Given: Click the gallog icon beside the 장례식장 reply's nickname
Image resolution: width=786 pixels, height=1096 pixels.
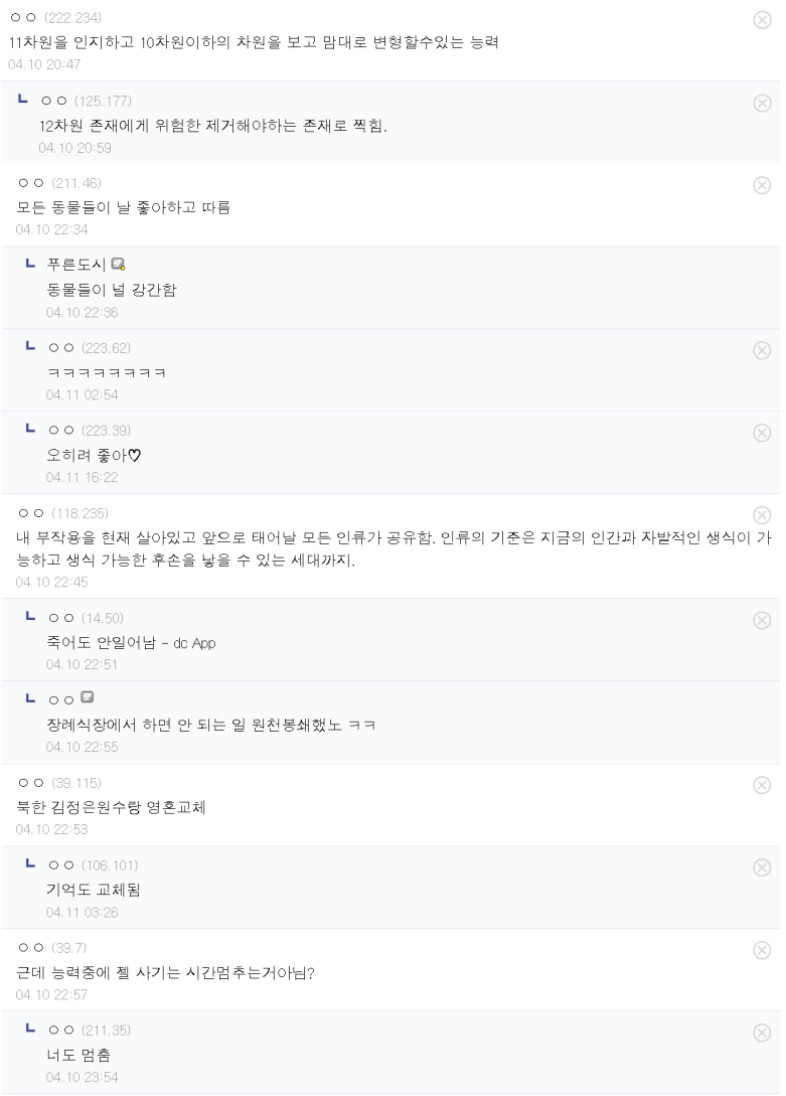Looking at the screenshot, I should [87, 697].
